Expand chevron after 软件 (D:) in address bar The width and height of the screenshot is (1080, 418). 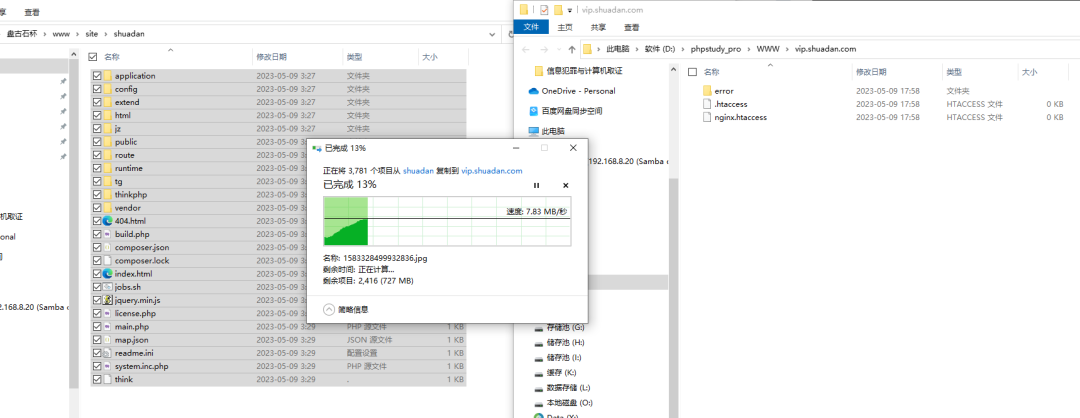(x=683, y=50)
